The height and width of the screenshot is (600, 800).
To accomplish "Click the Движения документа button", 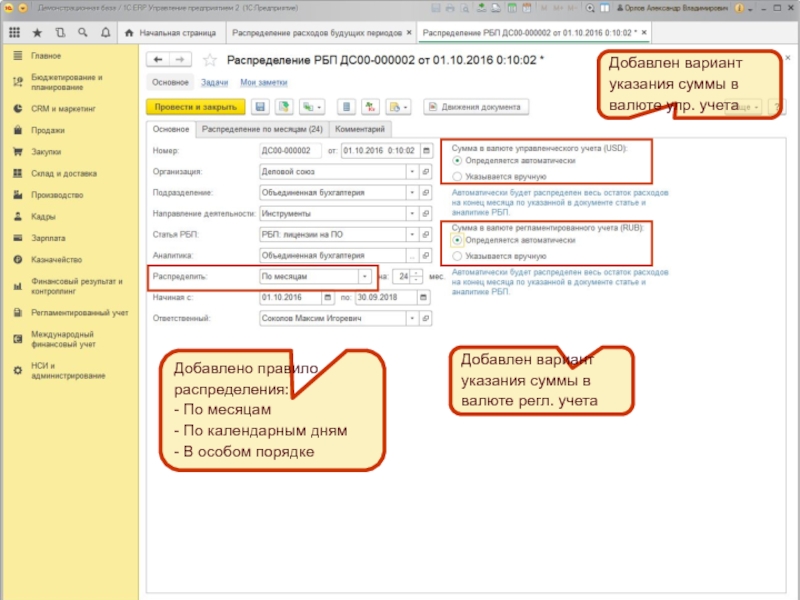I will click(x=476, y=106).
